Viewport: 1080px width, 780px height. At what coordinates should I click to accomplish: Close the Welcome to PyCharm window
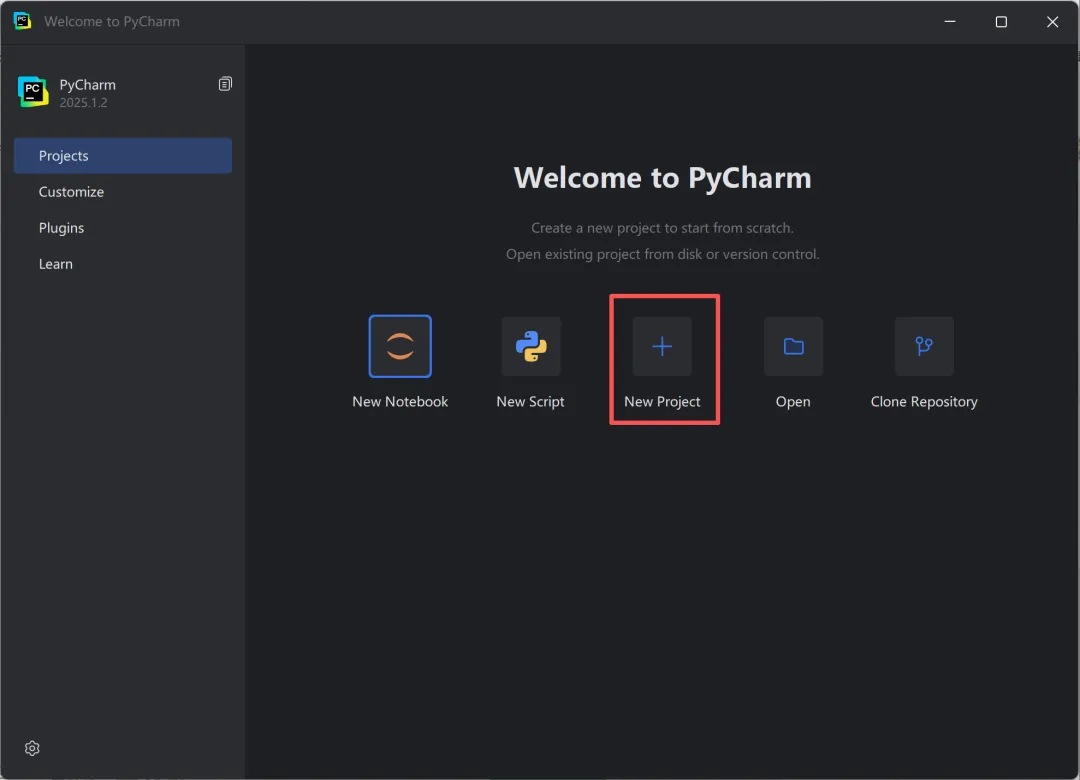(x=1052, y=21)
